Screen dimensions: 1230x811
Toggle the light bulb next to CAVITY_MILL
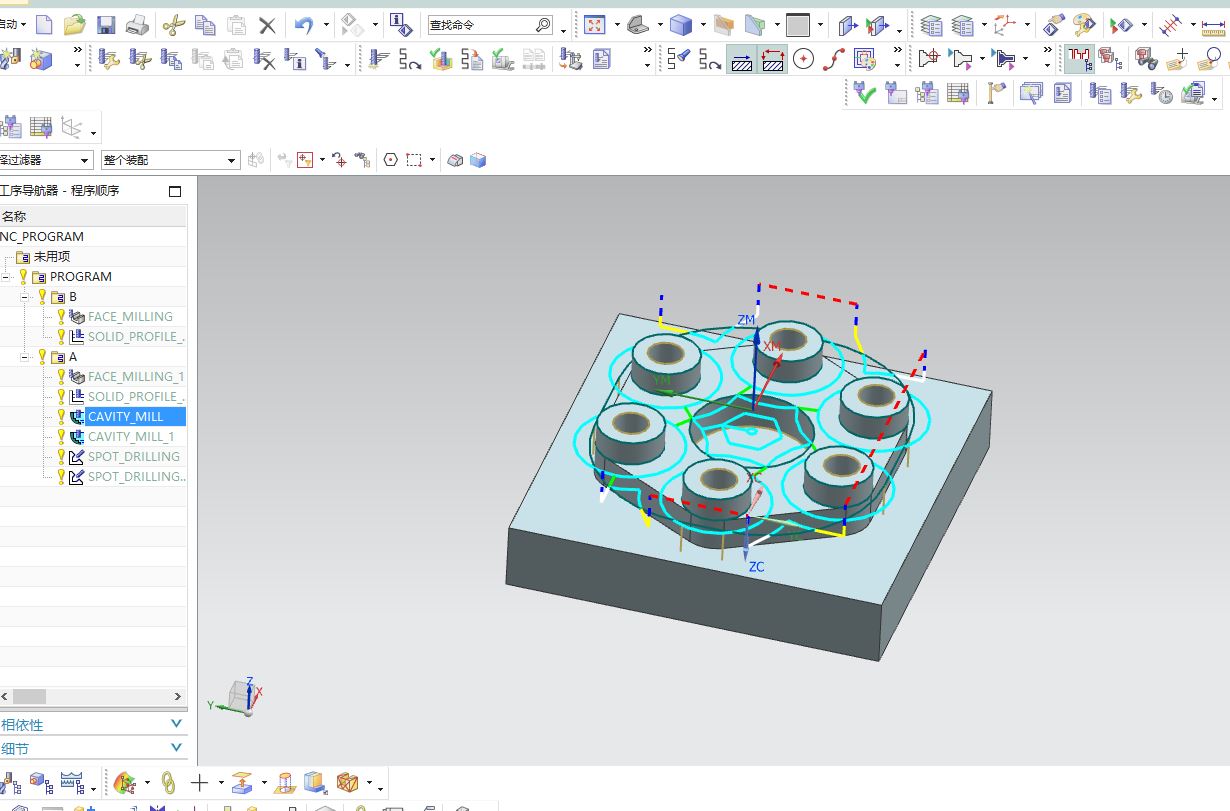[61, 416]
